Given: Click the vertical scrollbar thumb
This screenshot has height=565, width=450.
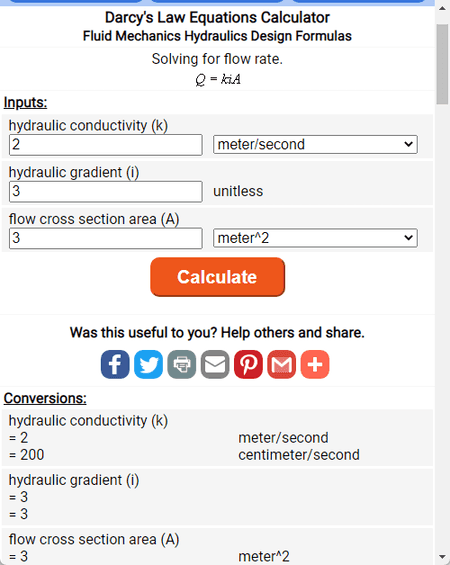Looking at the screenshot, I should pos(442,64).
